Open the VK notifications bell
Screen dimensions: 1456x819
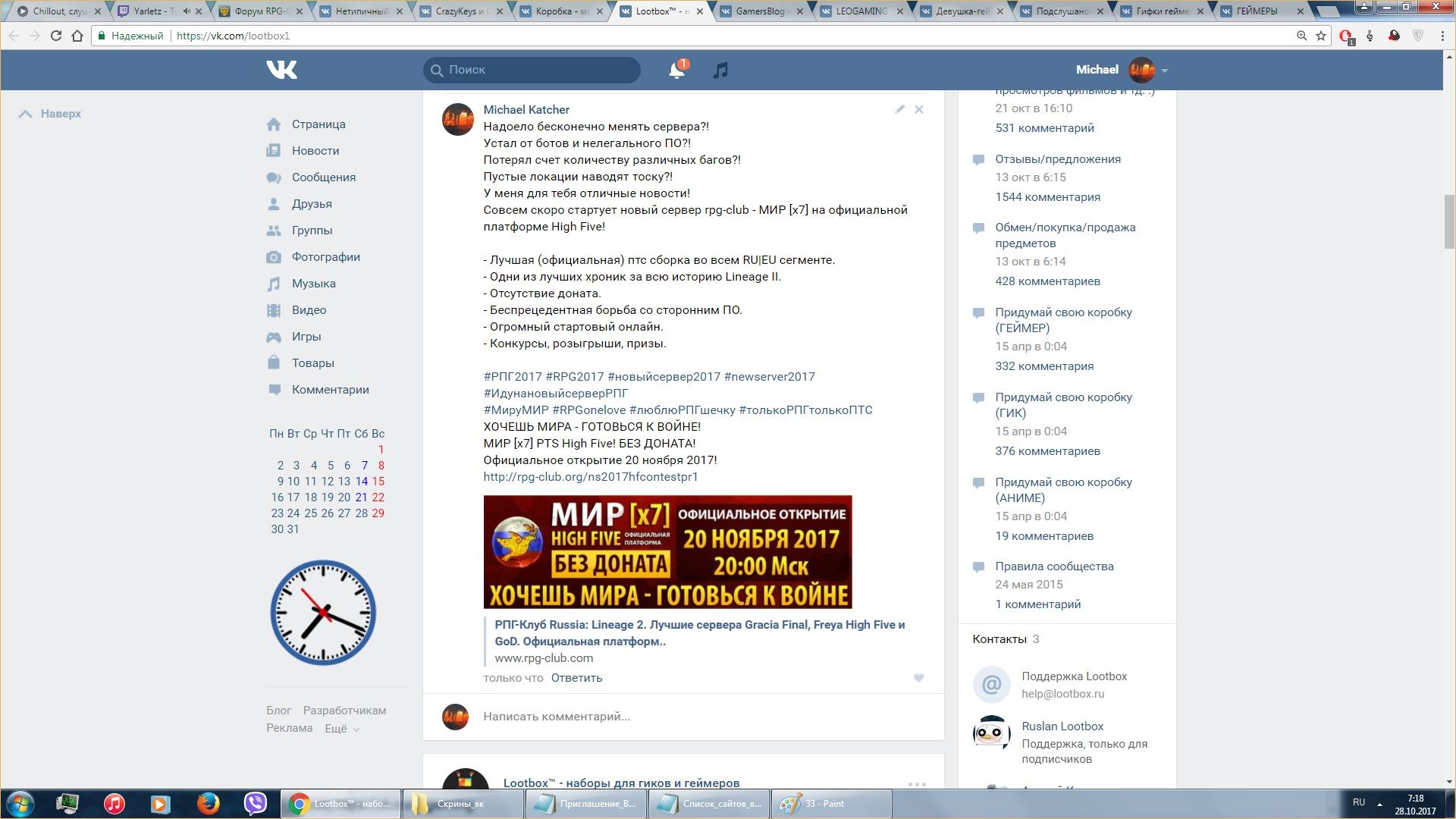tap(676, 70)
